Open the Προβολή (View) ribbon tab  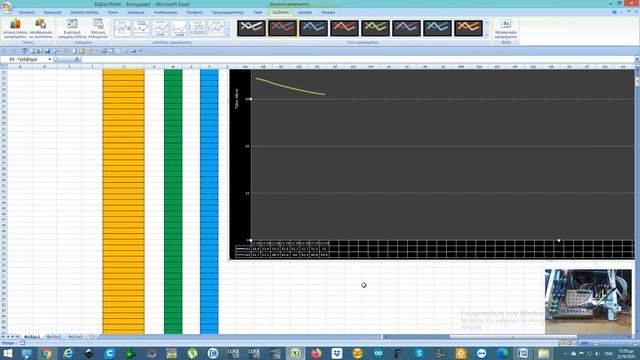point(194,12)
